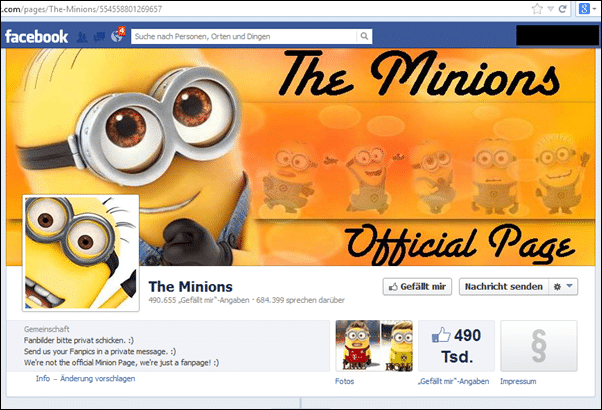Open the notifications globe icon
Viewport: 602px width, 410px height.
[117, 36]
